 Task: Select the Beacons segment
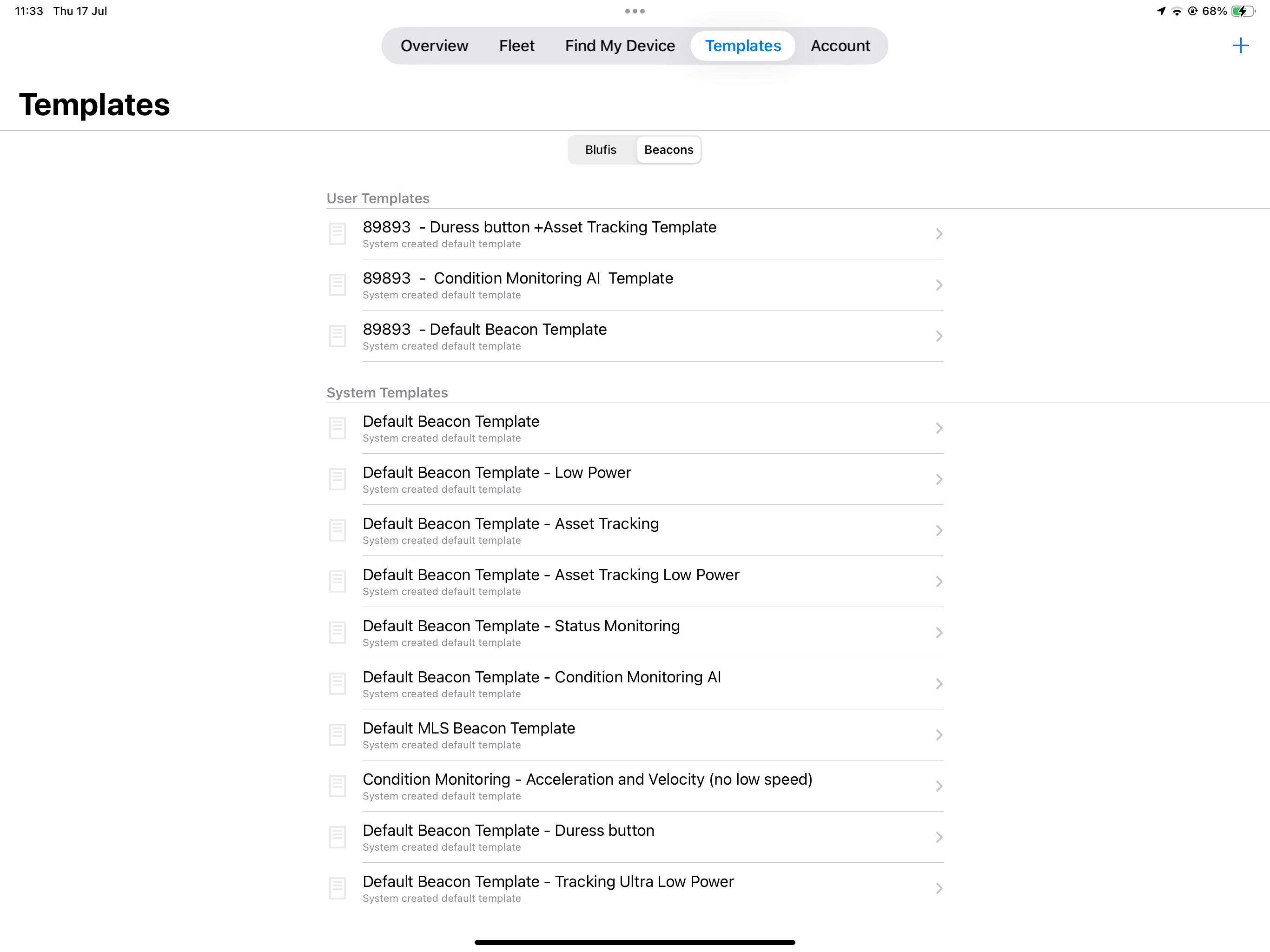coord(668,150)
